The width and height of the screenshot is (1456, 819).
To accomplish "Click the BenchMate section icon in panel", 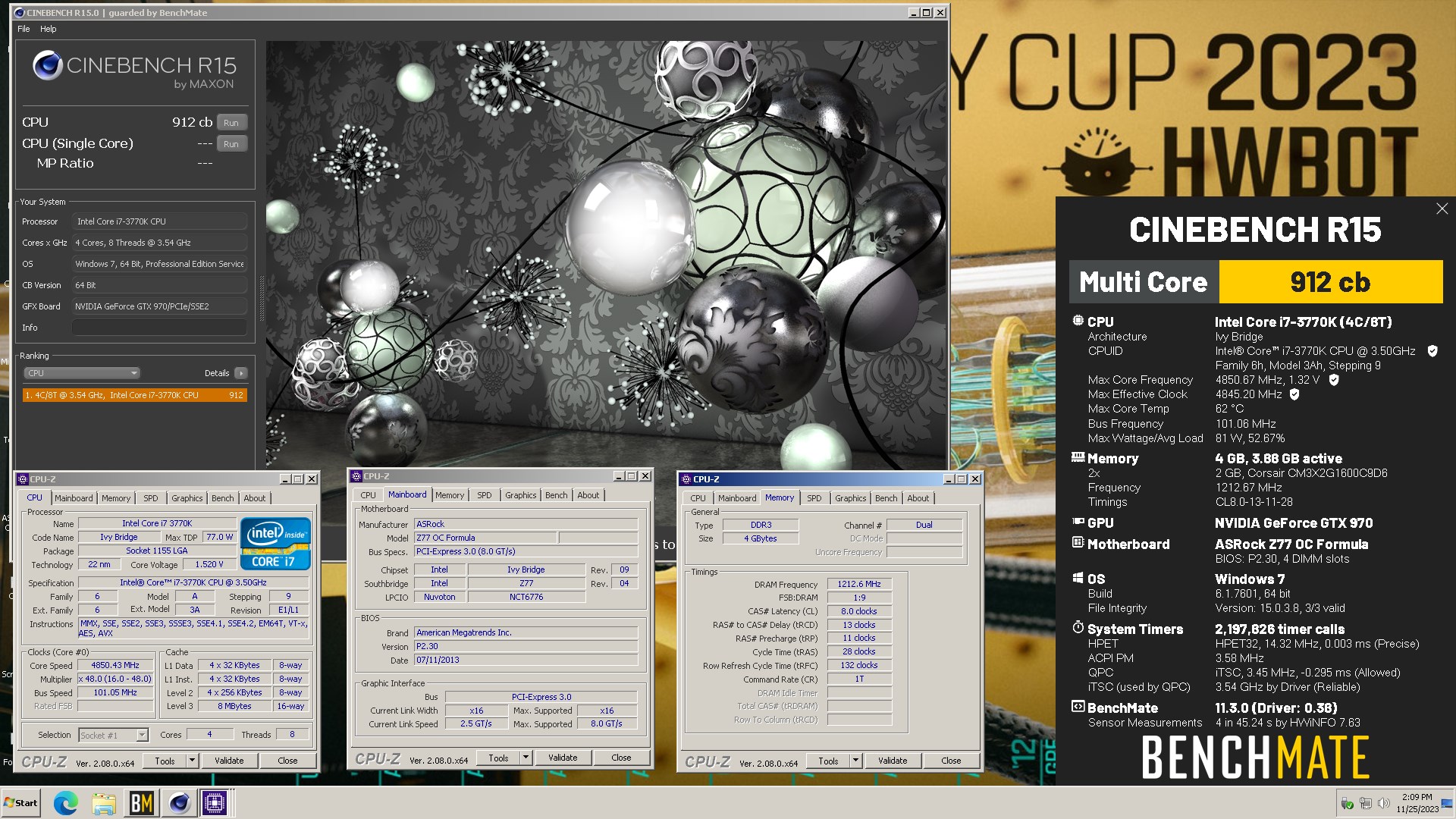I will pyautogui.click(x=1078, y=707).
